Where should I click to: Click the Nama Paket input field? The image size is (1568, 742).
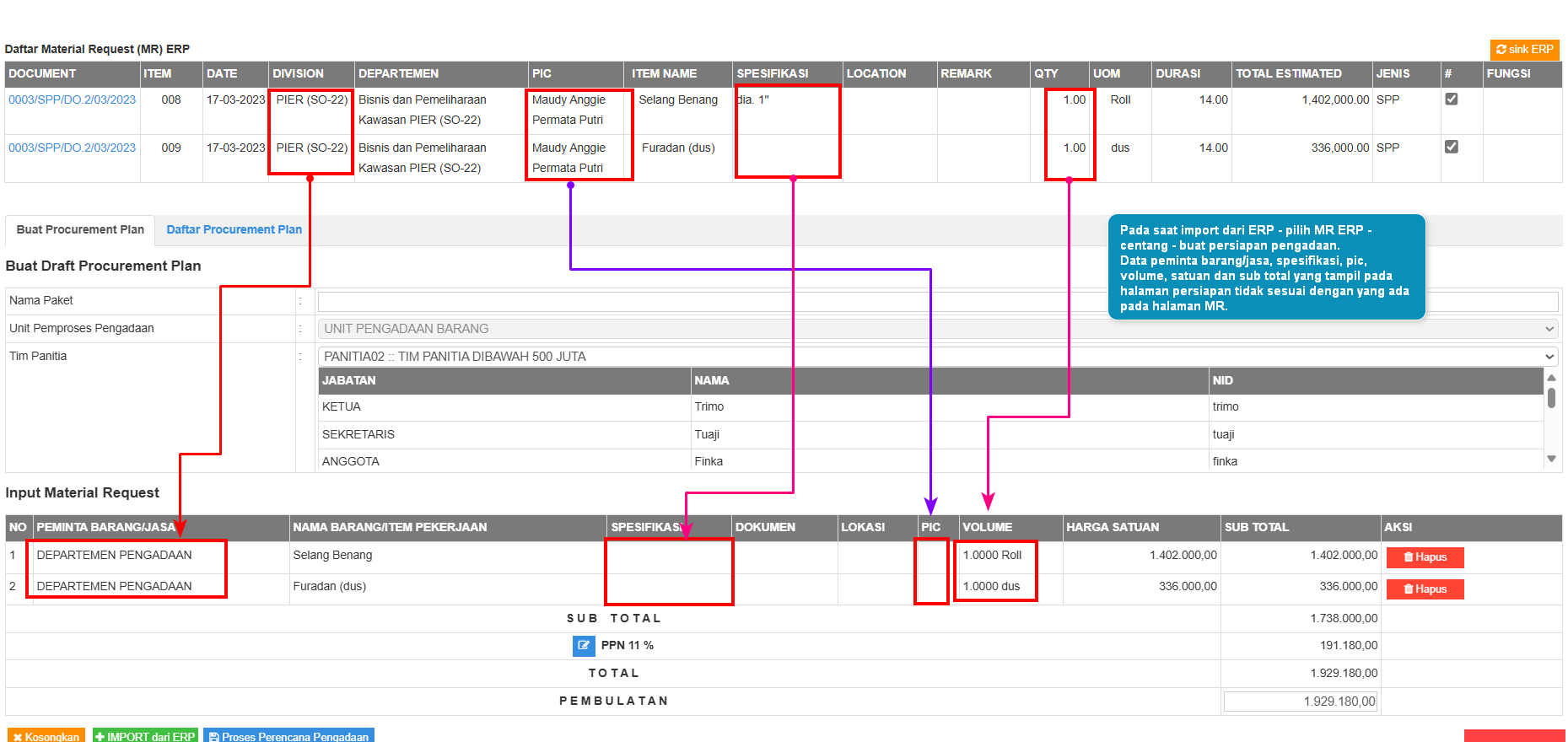[x=938, y=301]
